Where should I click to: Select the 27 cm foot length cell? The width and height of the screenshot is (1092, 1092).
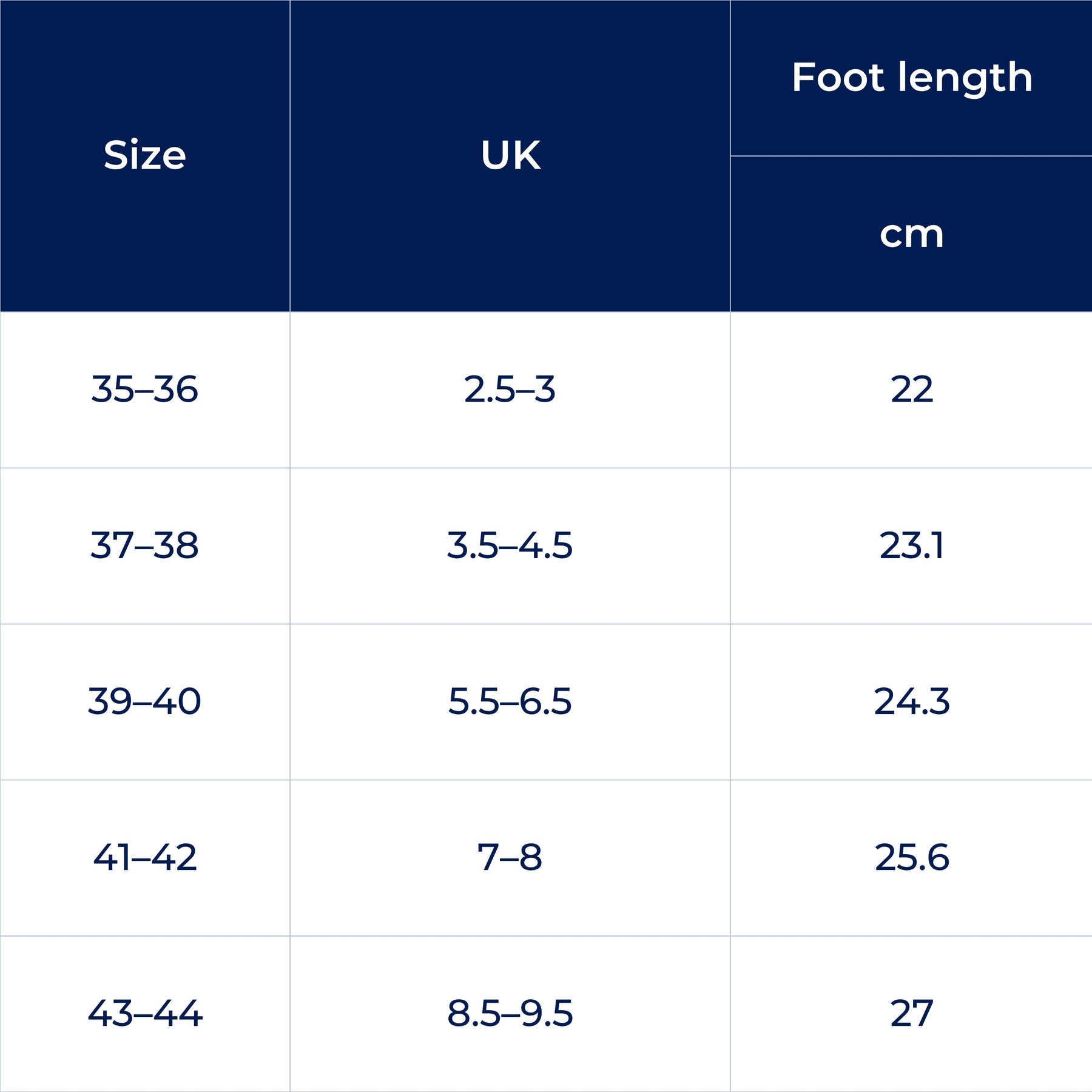911,1013
